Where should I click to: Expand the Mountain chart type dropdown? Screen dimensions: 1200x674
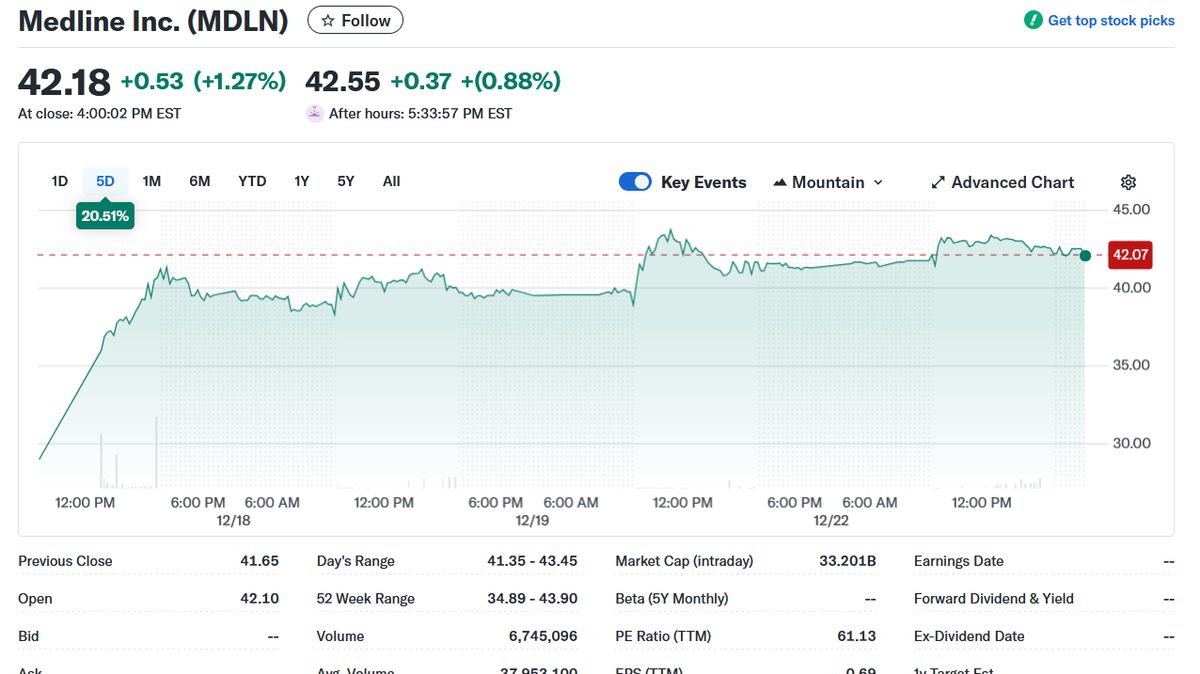[878, 182]
